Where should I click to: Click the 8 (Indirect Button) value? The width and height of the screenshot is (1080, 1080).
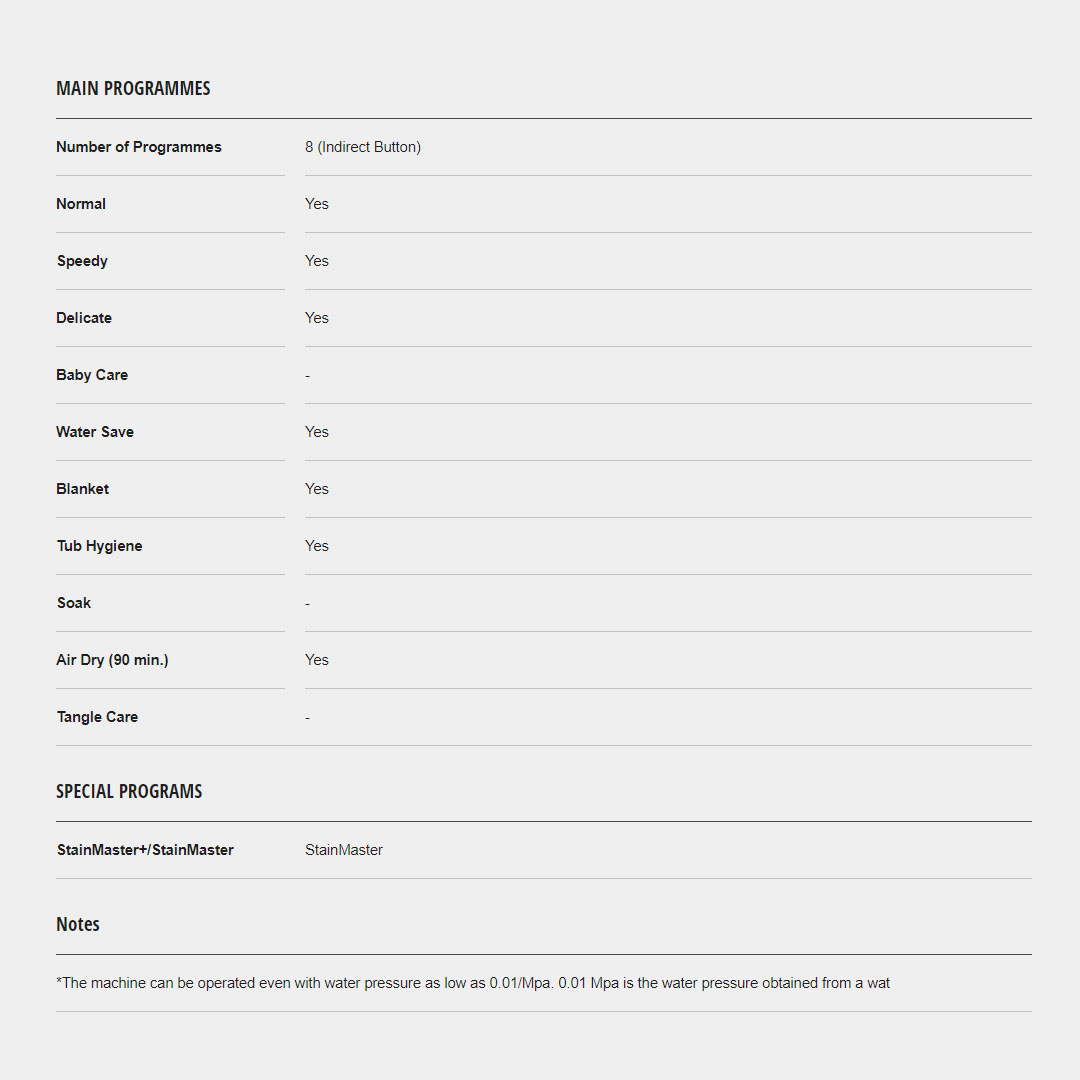click(x=363, y=147)
